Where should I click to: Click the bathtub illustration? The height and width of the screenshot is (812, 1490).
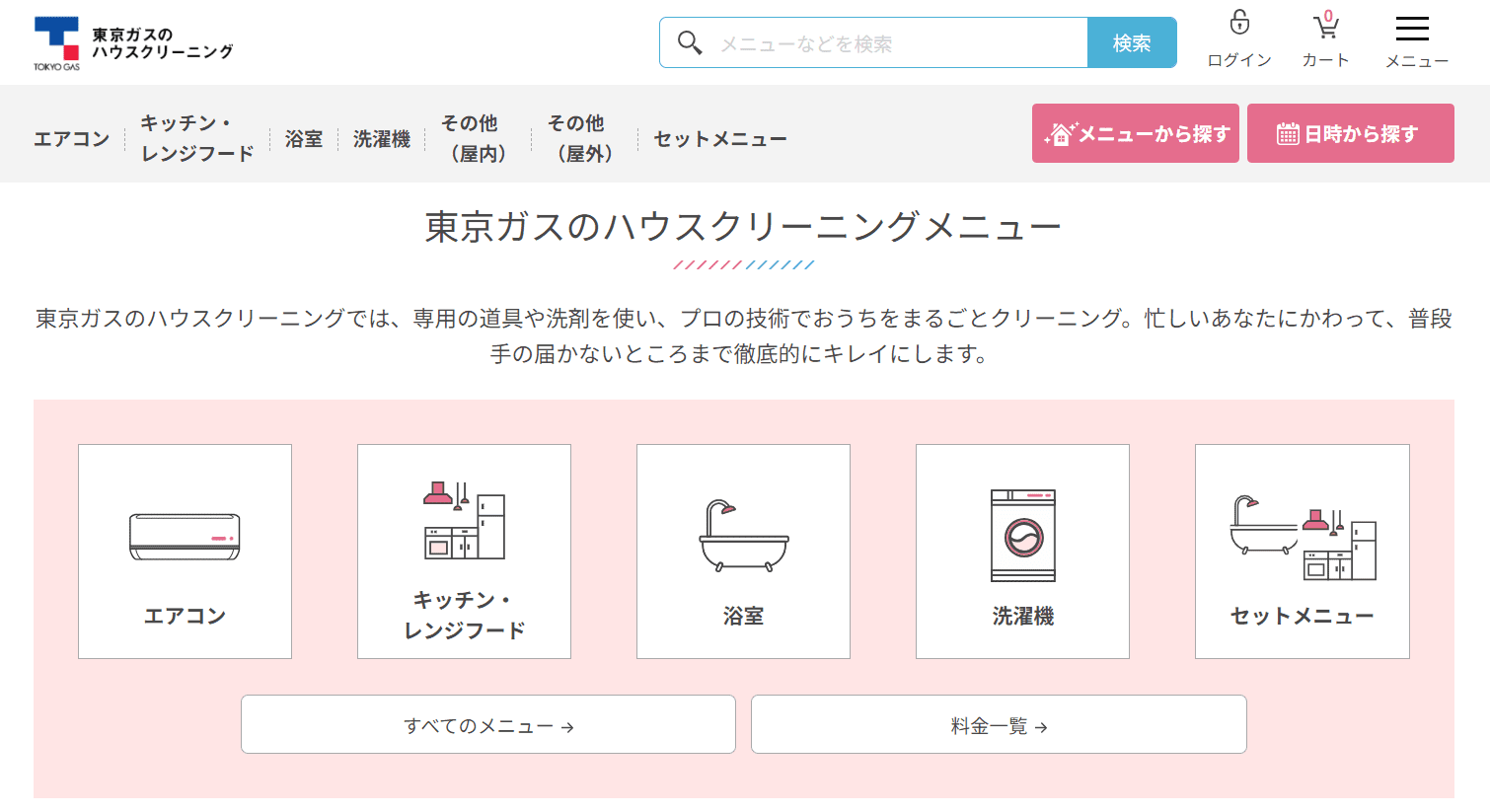tap(743, 536)
